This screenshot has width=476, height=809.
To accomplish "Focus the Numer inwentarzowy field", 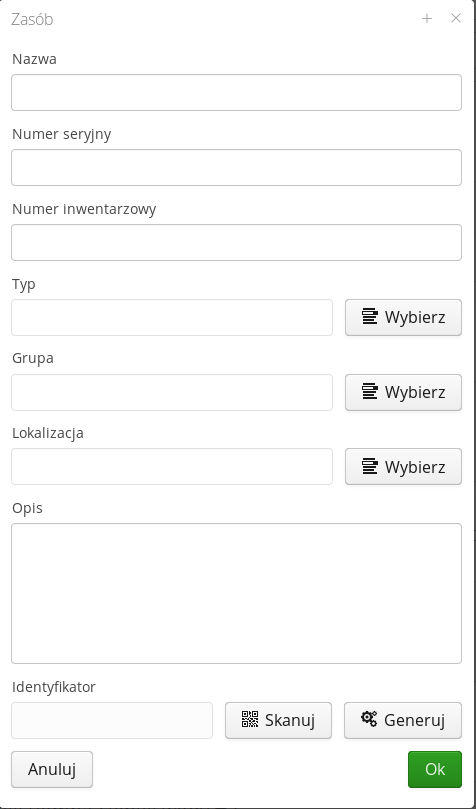I will tap(236, 242).
